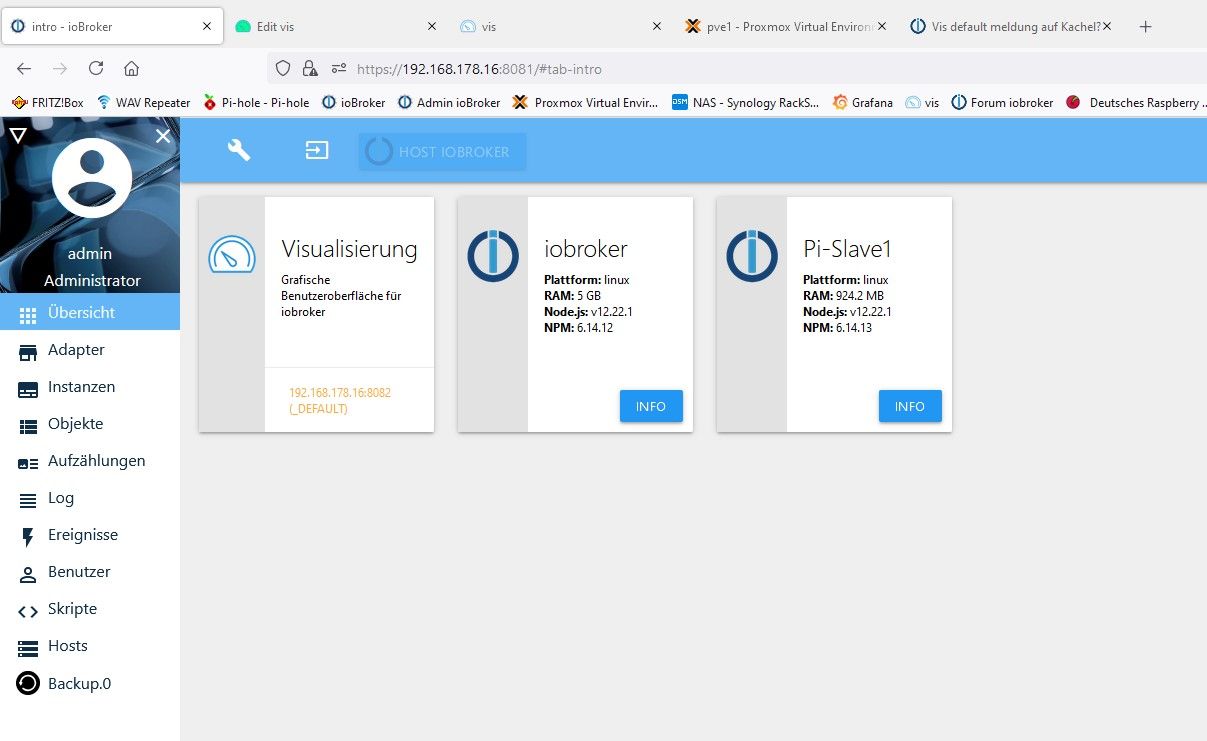Reload the page with refresh icon
Viewport: 1207px width, 741px height.
(96, 69)
